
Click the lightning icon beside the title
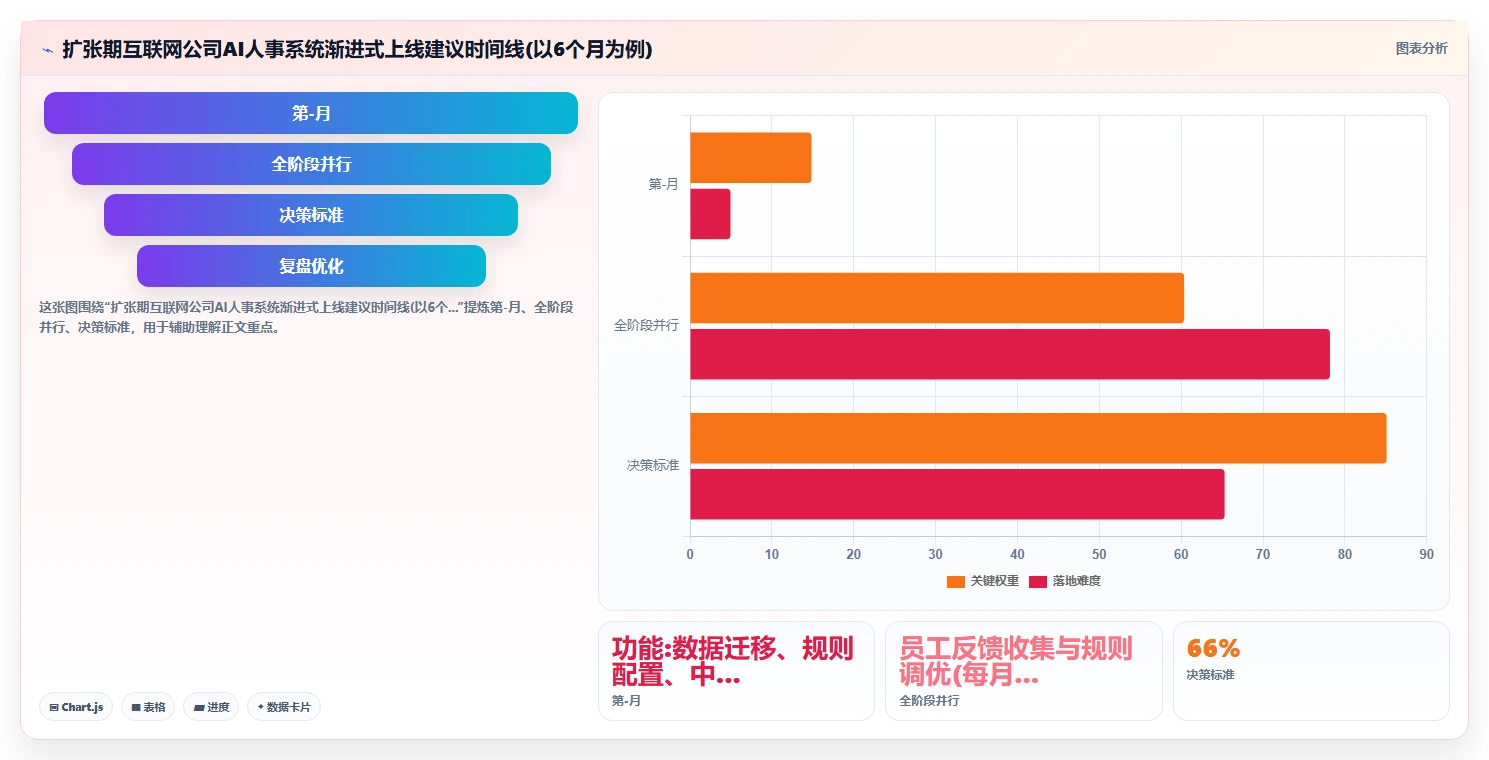pos(48,50)
